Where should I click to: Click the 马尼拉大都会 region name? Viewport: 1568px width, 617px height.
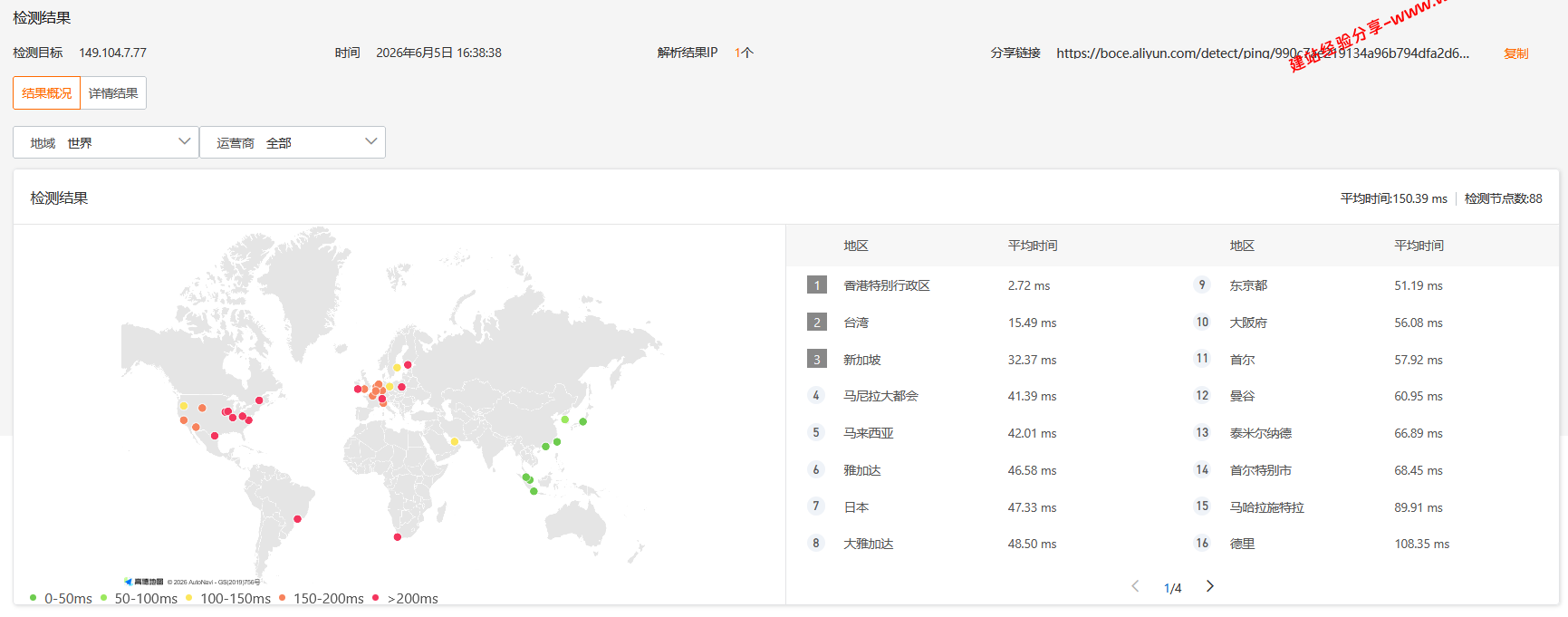point(880,396)
